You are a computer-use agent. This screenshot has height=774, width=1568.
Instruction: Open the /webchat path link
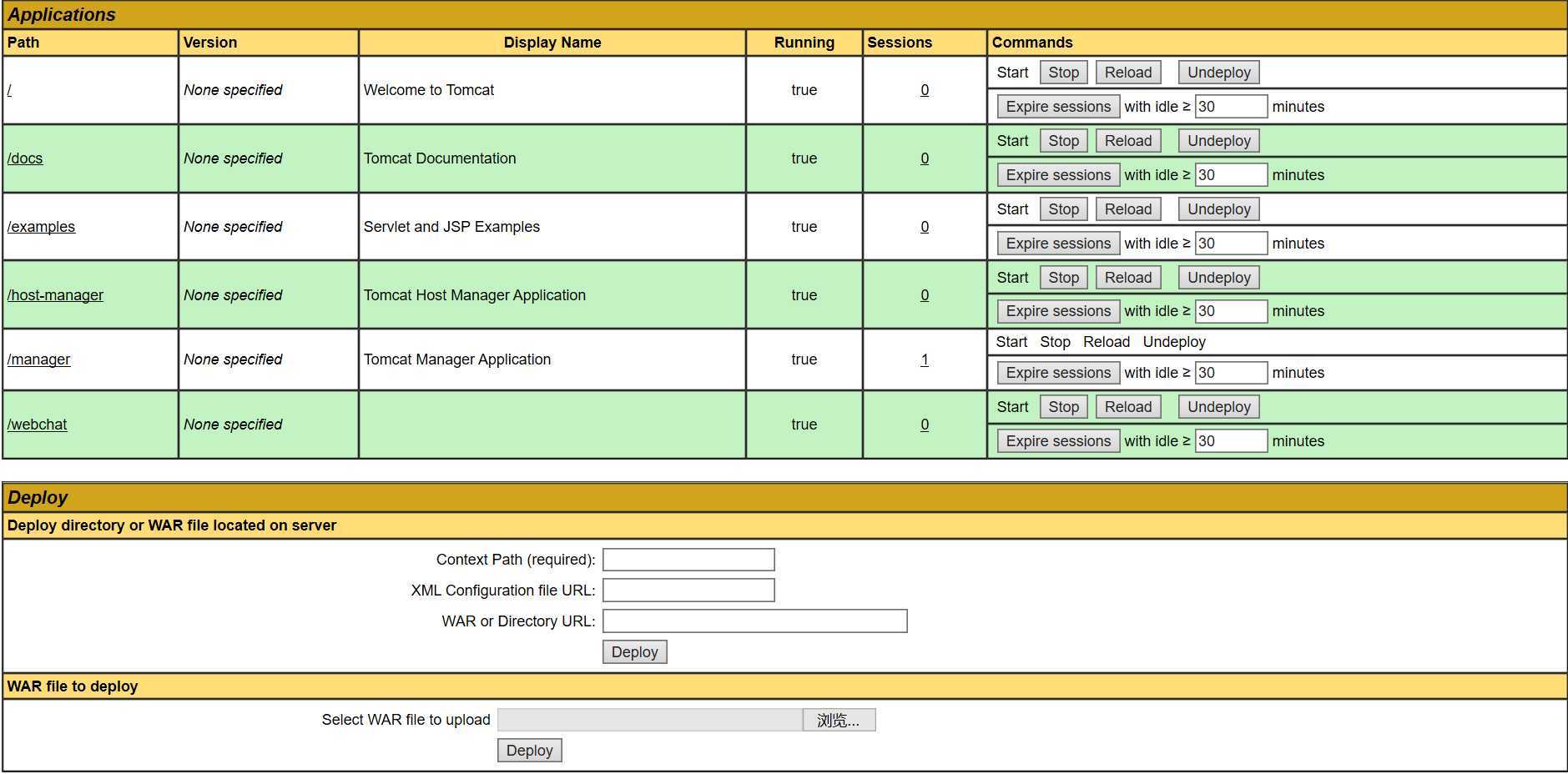(x=37, y=425)
